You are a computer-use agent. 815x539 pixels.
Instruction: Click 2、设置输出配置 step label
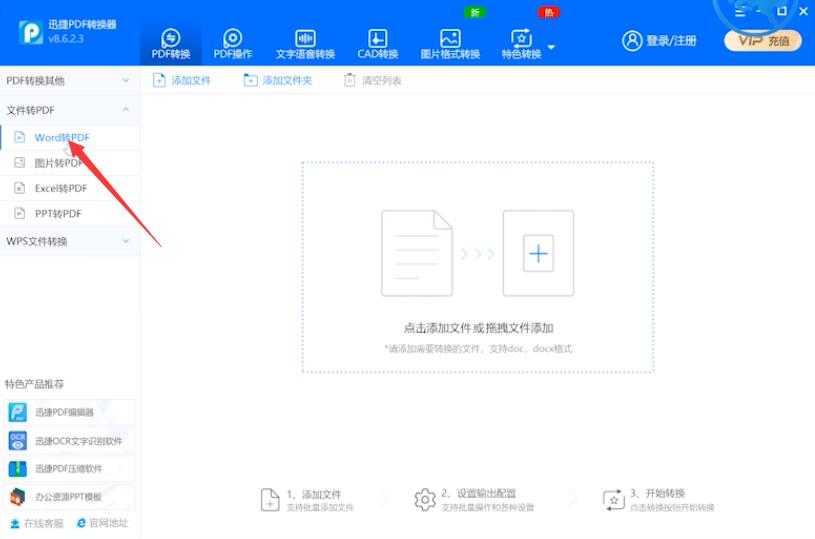pyautogui.click(x=479, y=493)
